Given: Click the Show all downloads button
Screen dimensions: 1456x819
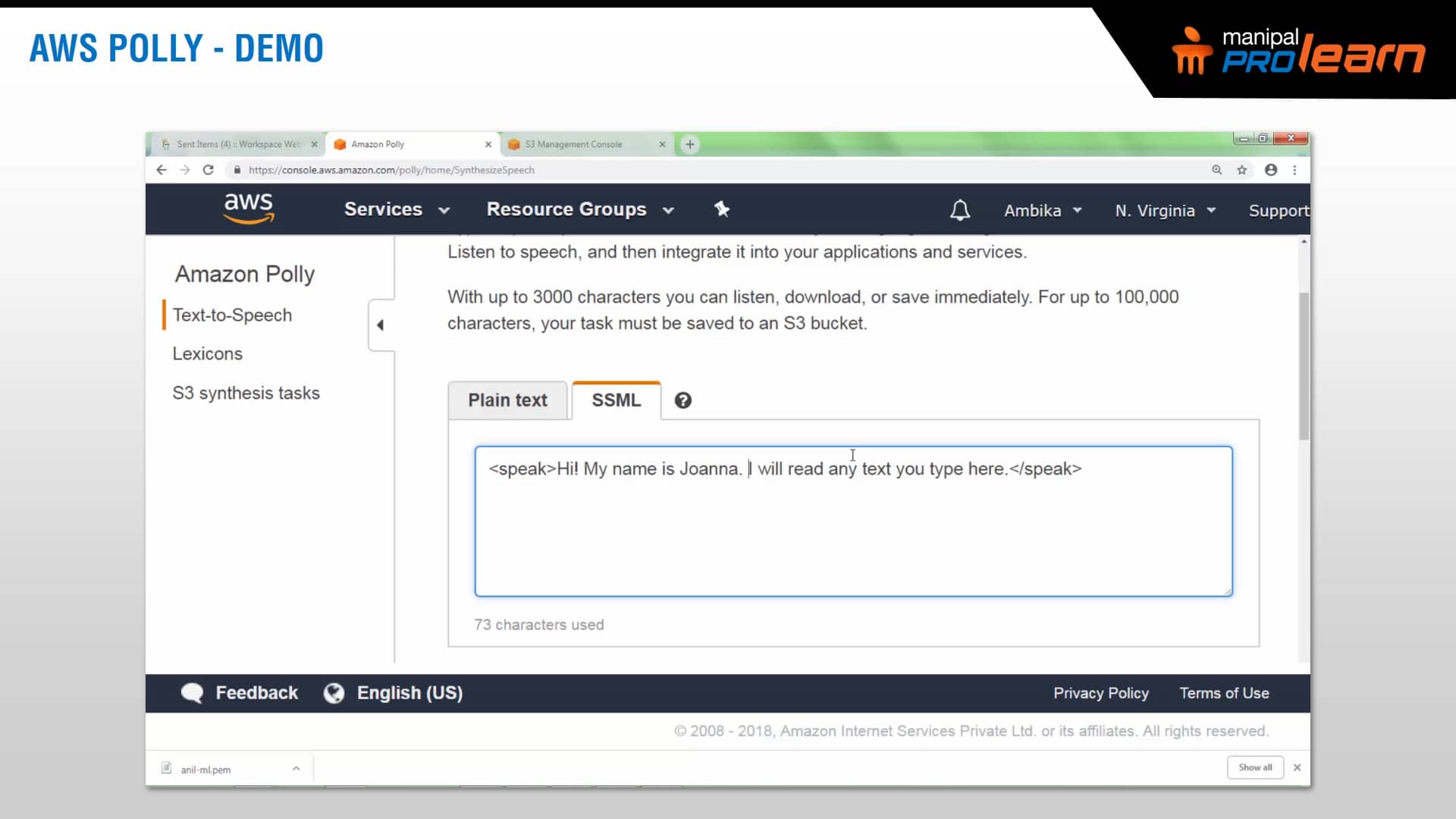Looking at the screenshot, I should coord(1255,767).
